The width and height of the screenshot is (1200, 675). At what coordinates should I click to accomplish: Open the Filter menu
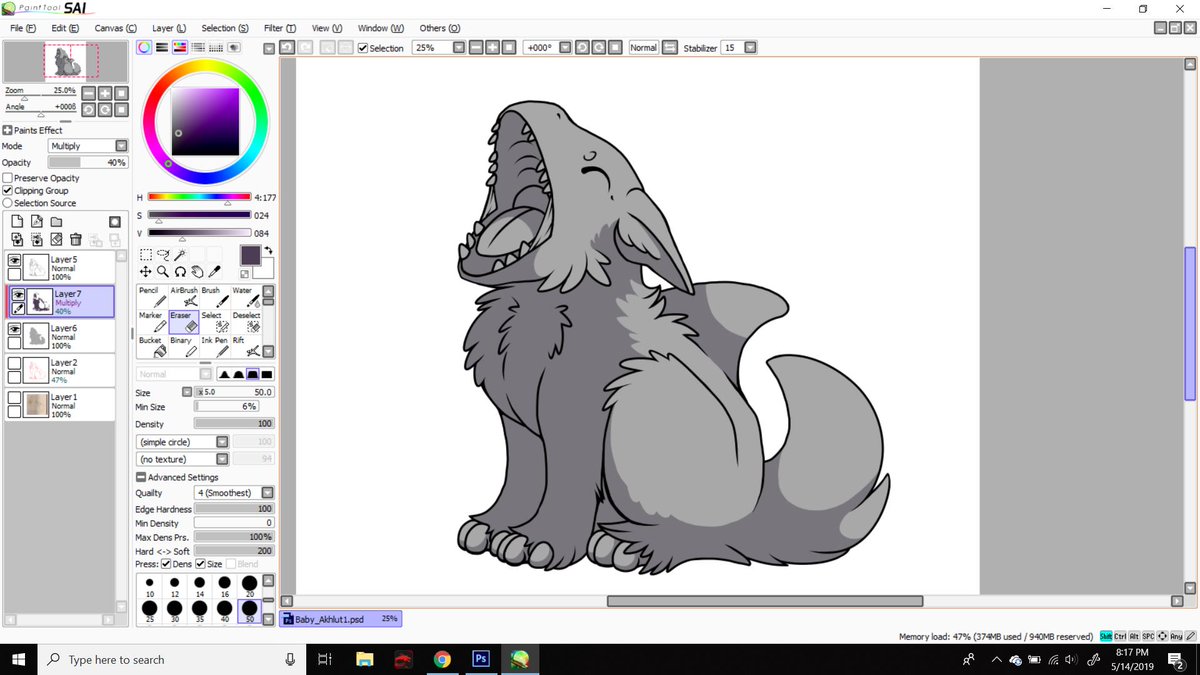[279, 28]
